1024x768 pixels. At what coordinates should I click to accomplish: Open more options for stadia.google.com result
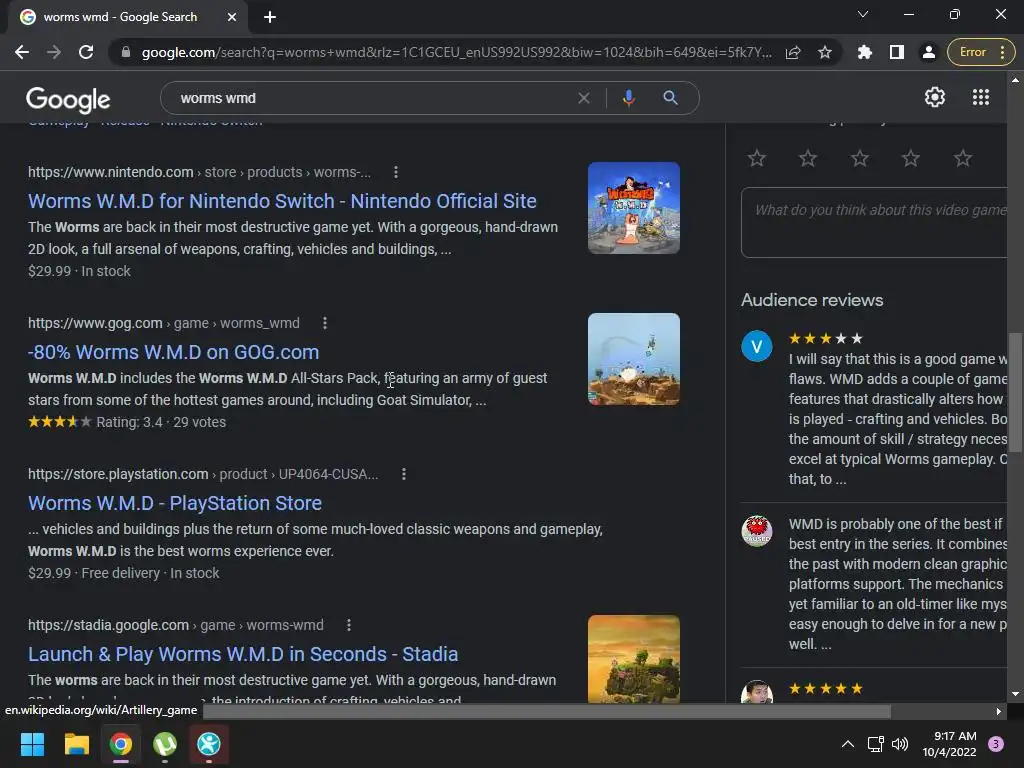tap(349, 625)
